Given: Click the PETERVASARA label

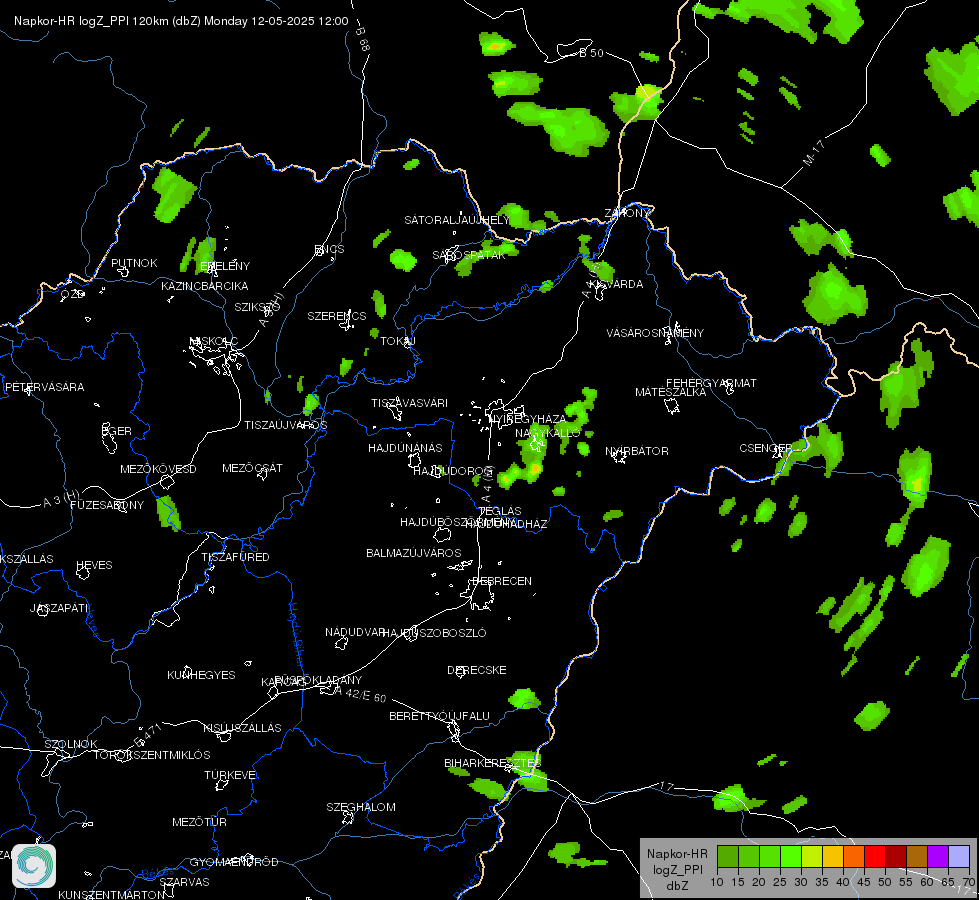Looking at the screenshot, I should [44, 387].
